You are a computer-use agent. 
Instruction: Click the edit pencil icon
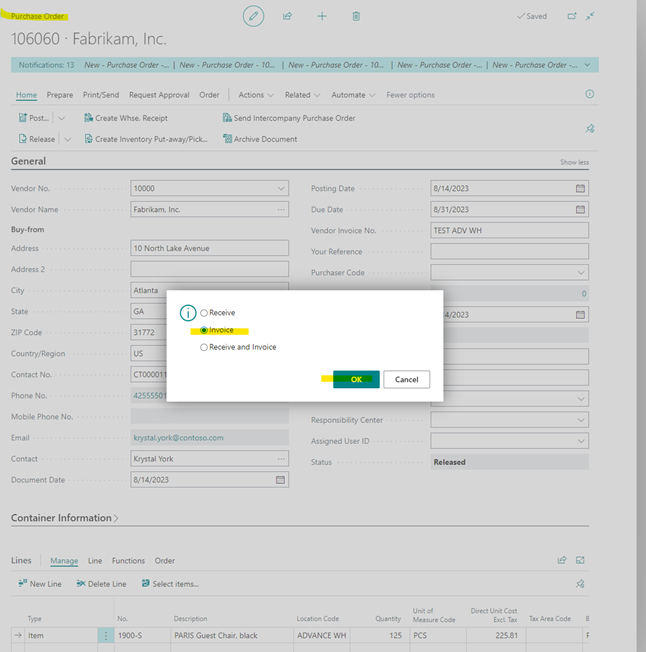pos(253,16)
